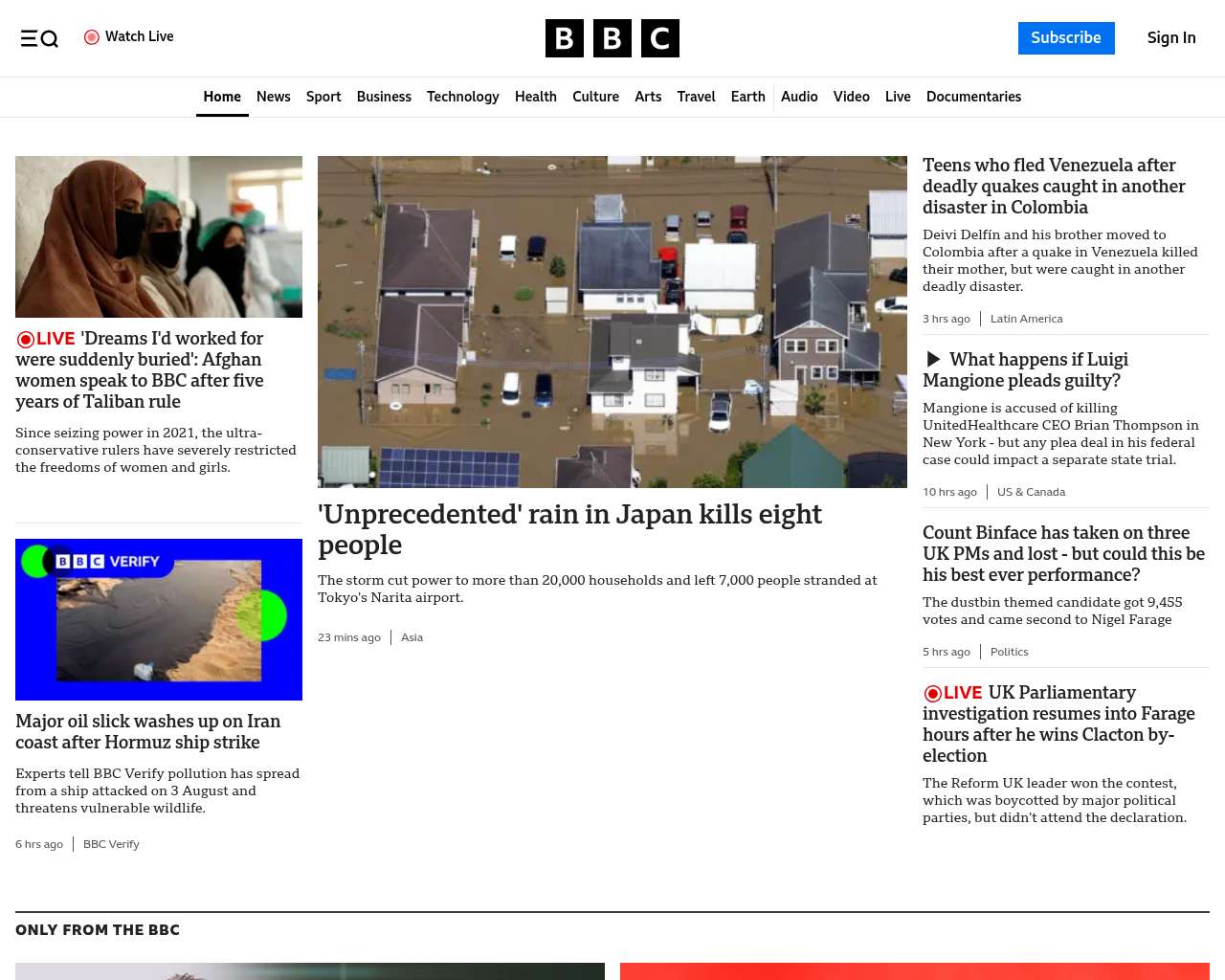The image size is (1225, 980).
Task: Open the Earth tab
Action: [747, 97]
